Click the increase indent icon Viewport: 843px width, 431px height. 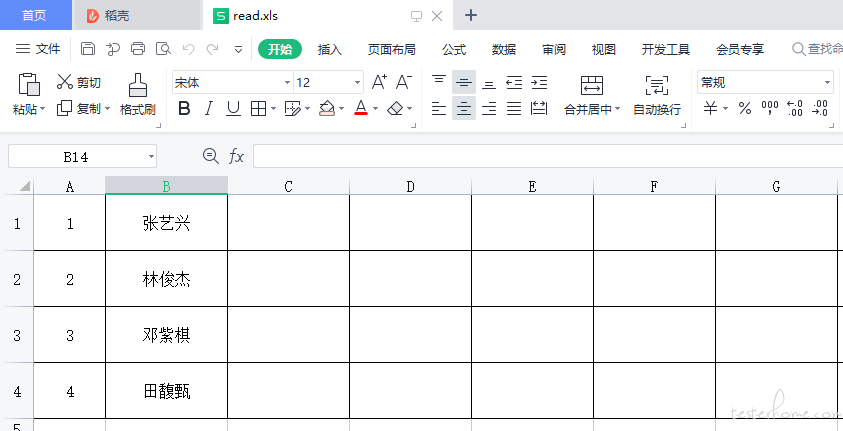pos(539,82)
